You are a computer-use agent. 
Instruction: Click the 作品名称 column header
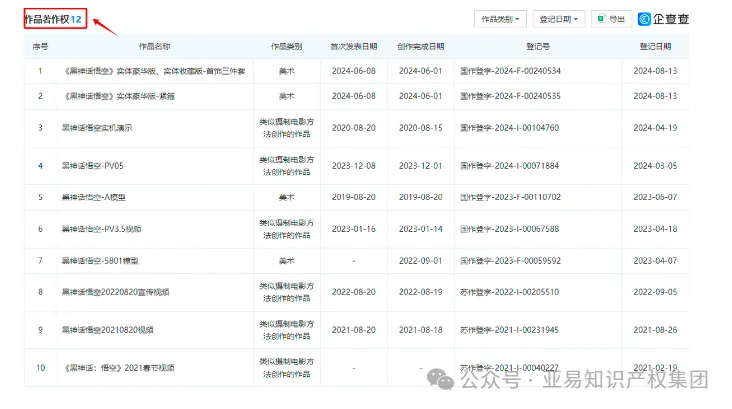point(155,47)
